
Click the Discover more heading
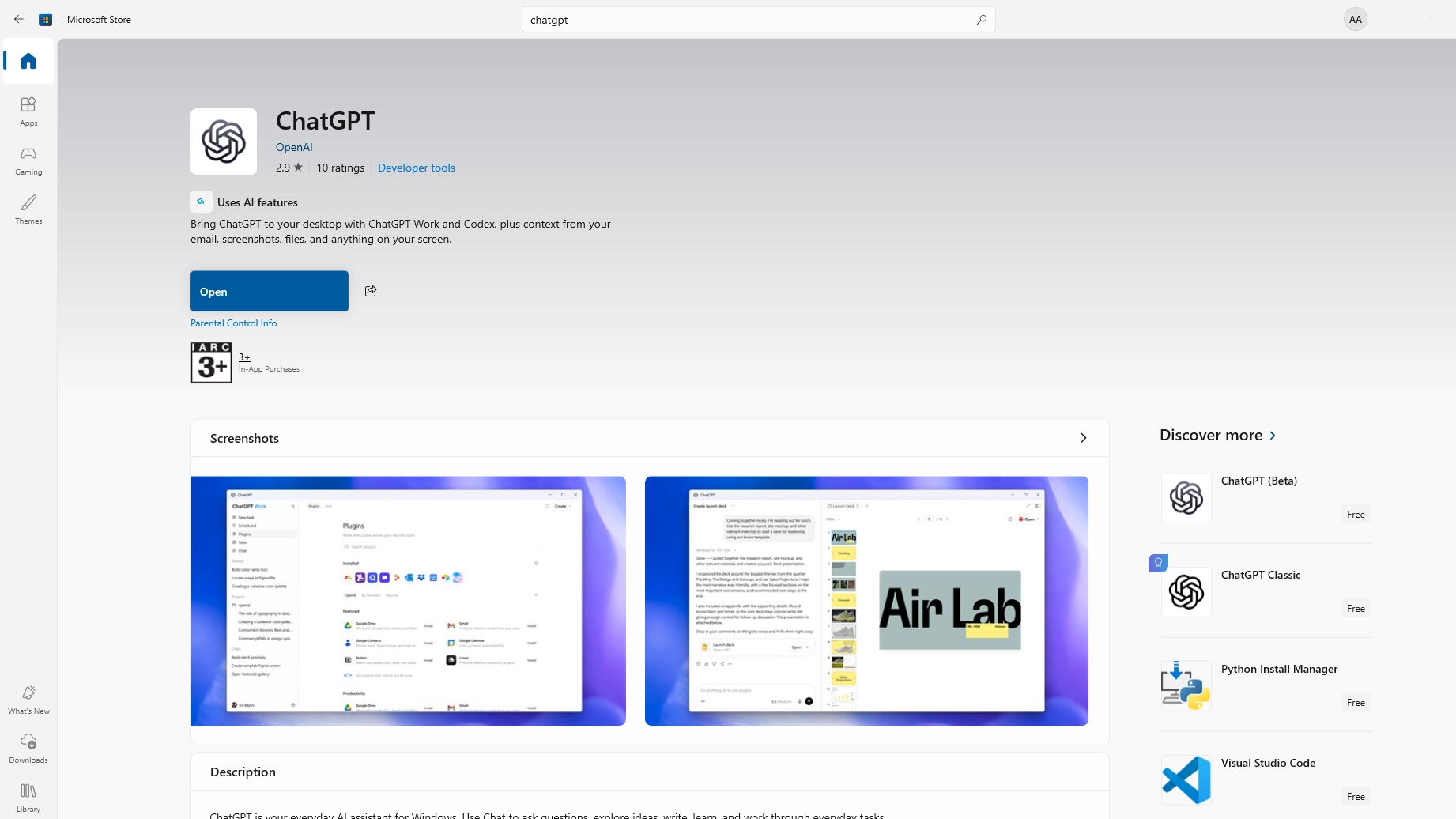pos(1211,435)
